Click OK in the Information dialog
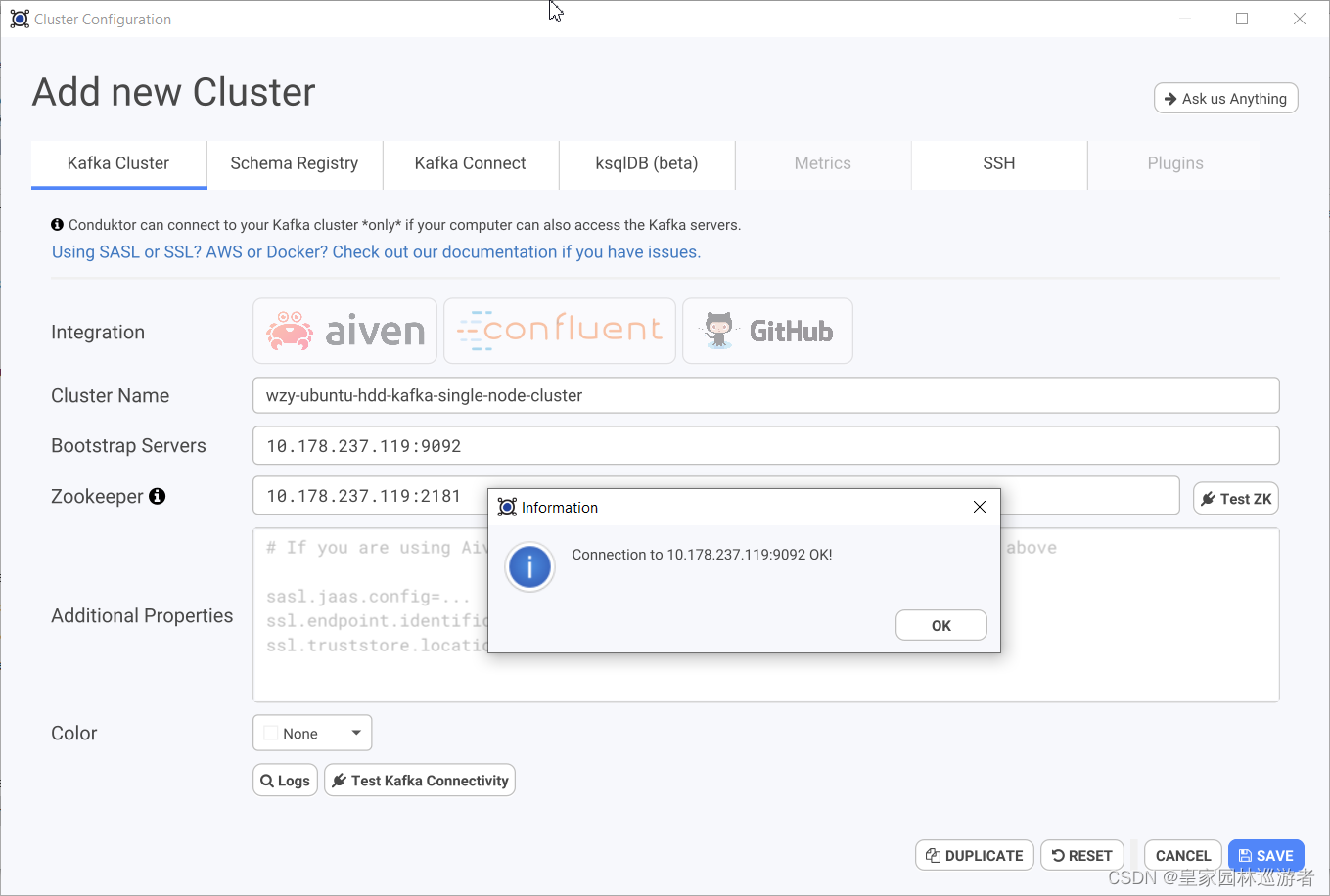Image resolution: width=1330 pixels, height=896 pixels. 940,625
